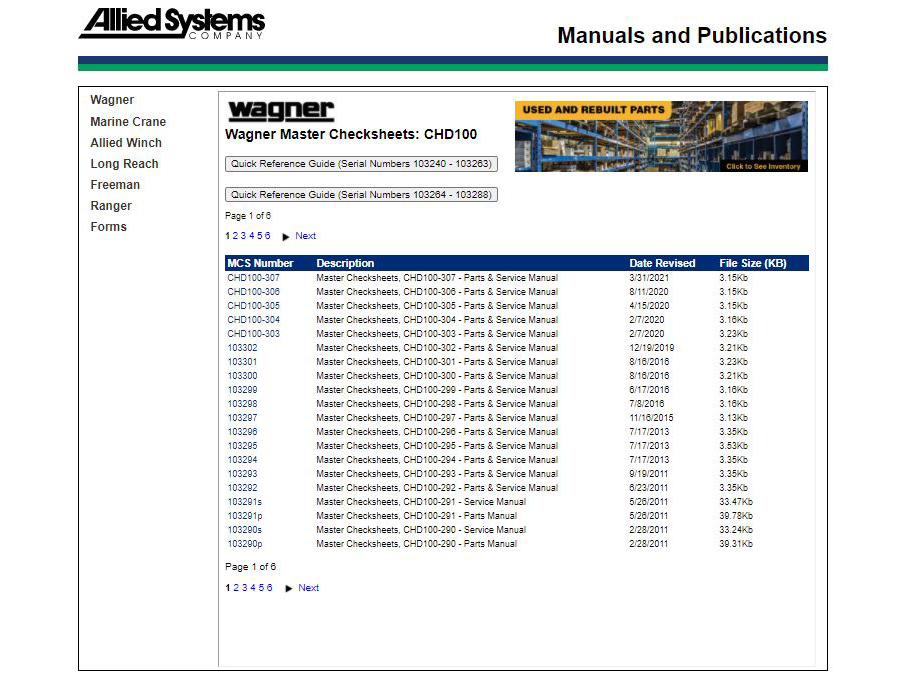Click the MCS Number column header
The image size is (902, 677).
tap(260, 263)
